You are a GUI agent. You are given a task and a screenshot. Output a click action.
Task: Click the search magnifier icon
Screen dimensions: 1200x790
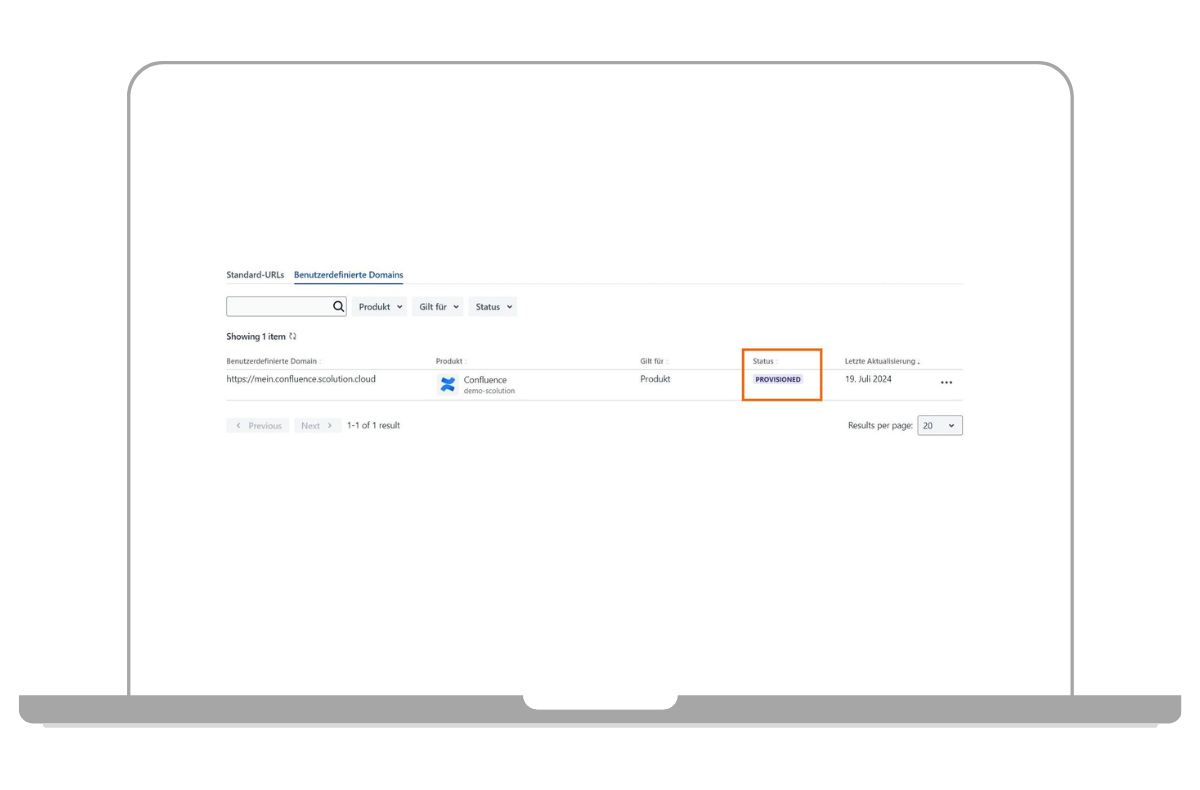[x=338, y=306]
